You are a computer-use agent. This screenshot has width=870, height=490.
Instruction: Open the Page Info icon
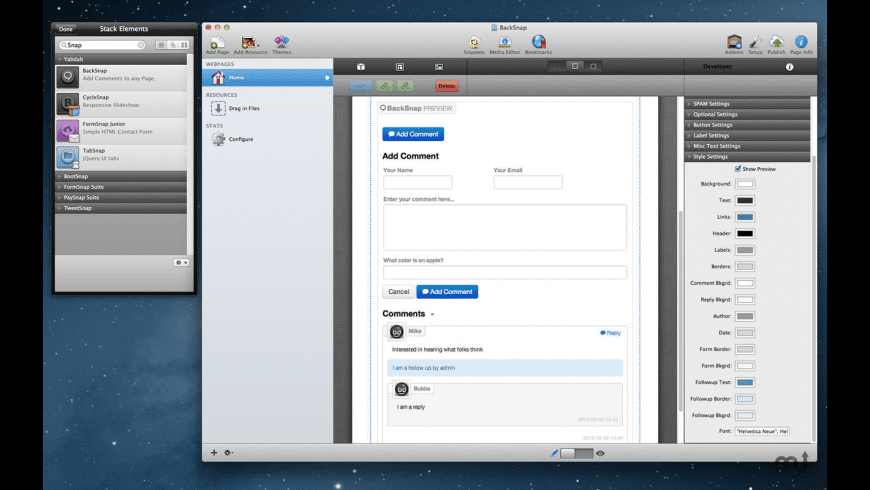pos(801,42)
